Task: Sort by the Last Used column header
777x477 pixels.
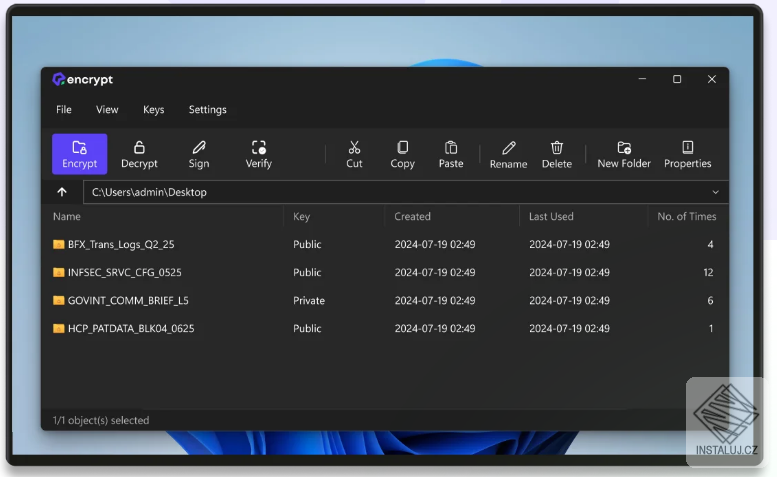Action: [x=551, y=216]
